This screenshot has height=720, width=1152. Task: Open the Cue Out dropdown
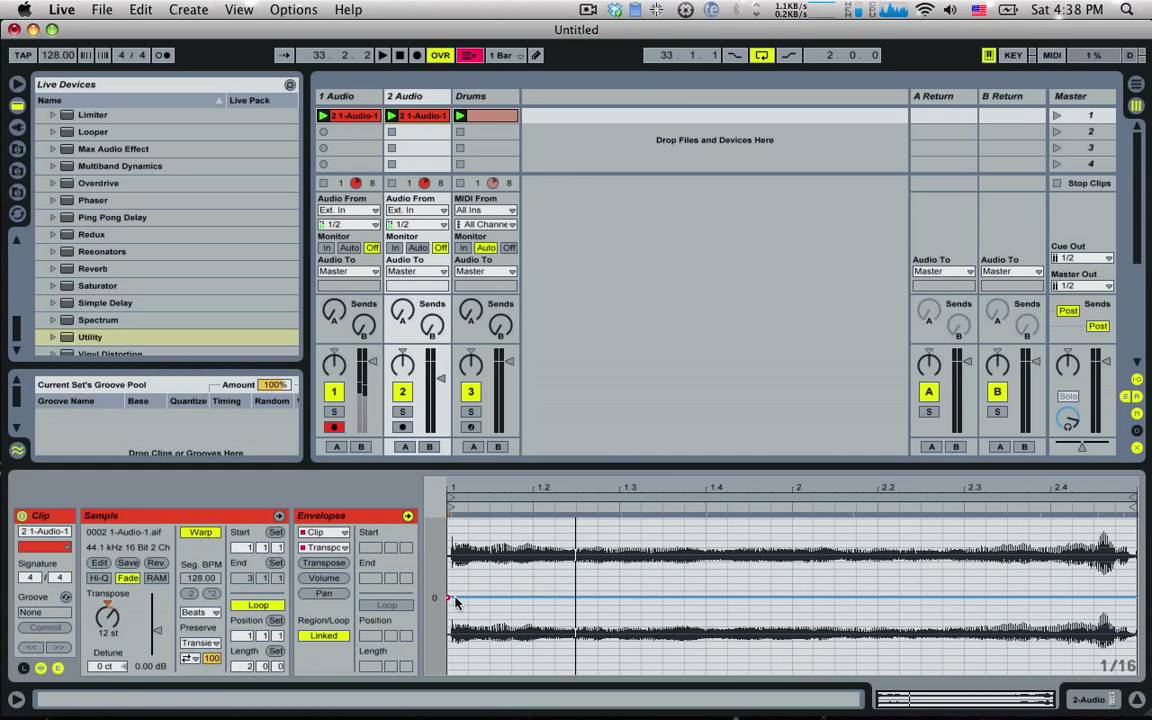(x=1081, y=259)
